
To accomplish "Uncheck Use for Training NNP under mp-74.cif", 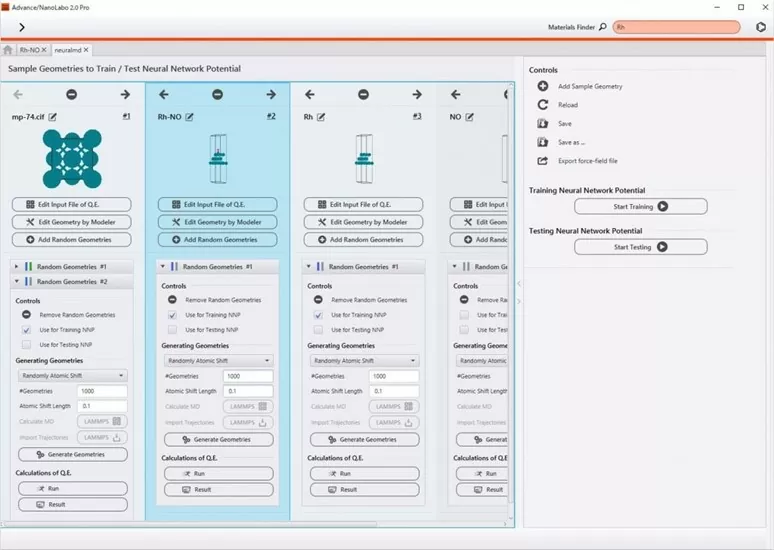I will click(x=27, y=330).
